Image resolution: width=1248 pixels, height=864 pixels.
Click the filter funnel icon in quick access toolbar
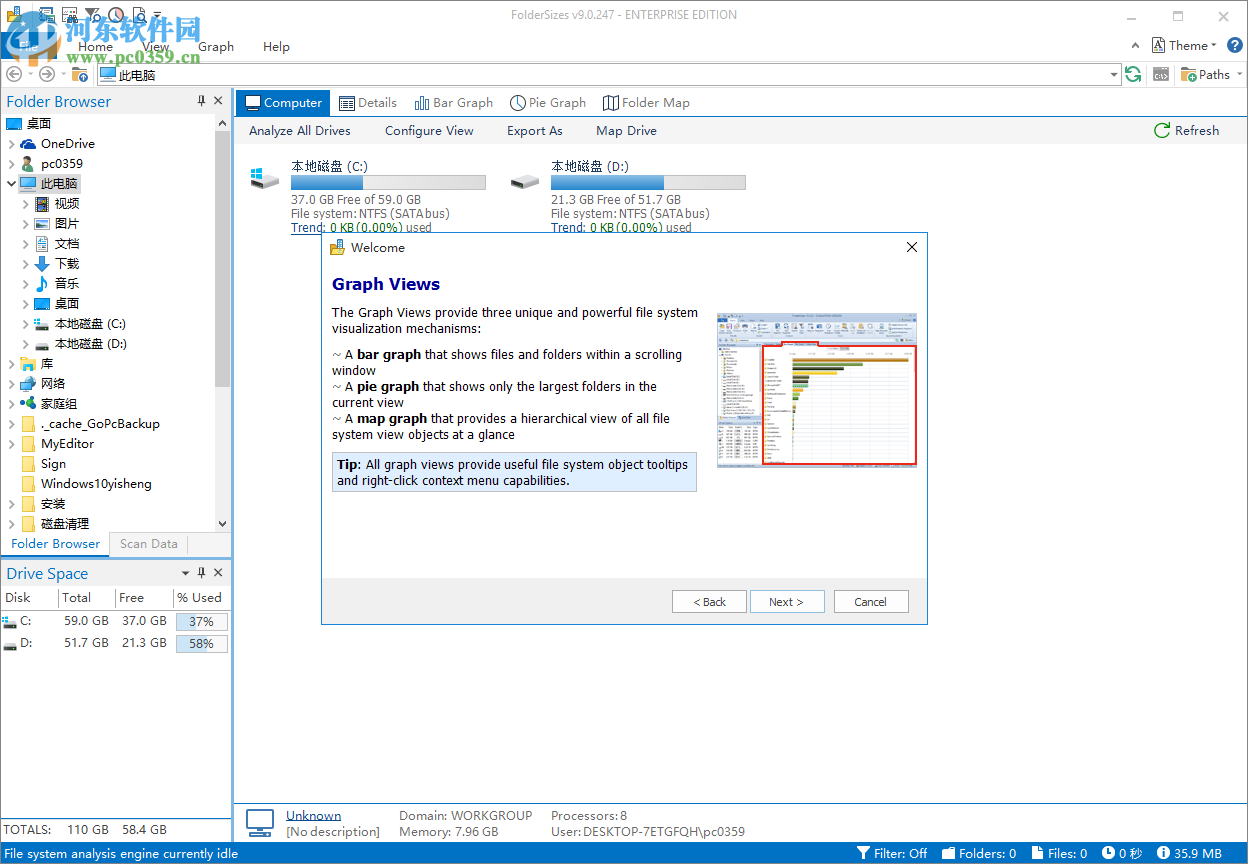coord(90,13)
